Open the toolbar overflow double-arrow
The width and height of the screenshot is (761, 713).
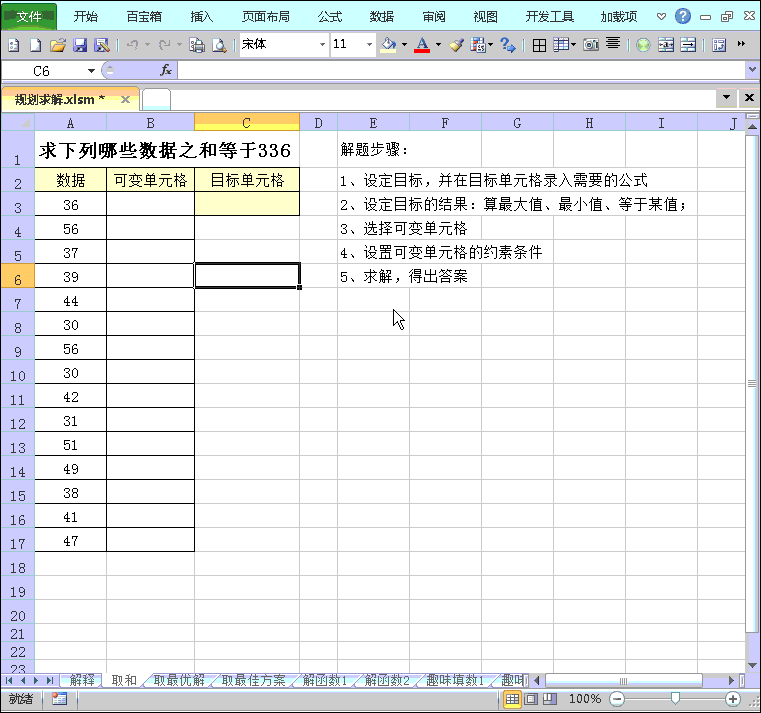[x=741, y=44]
